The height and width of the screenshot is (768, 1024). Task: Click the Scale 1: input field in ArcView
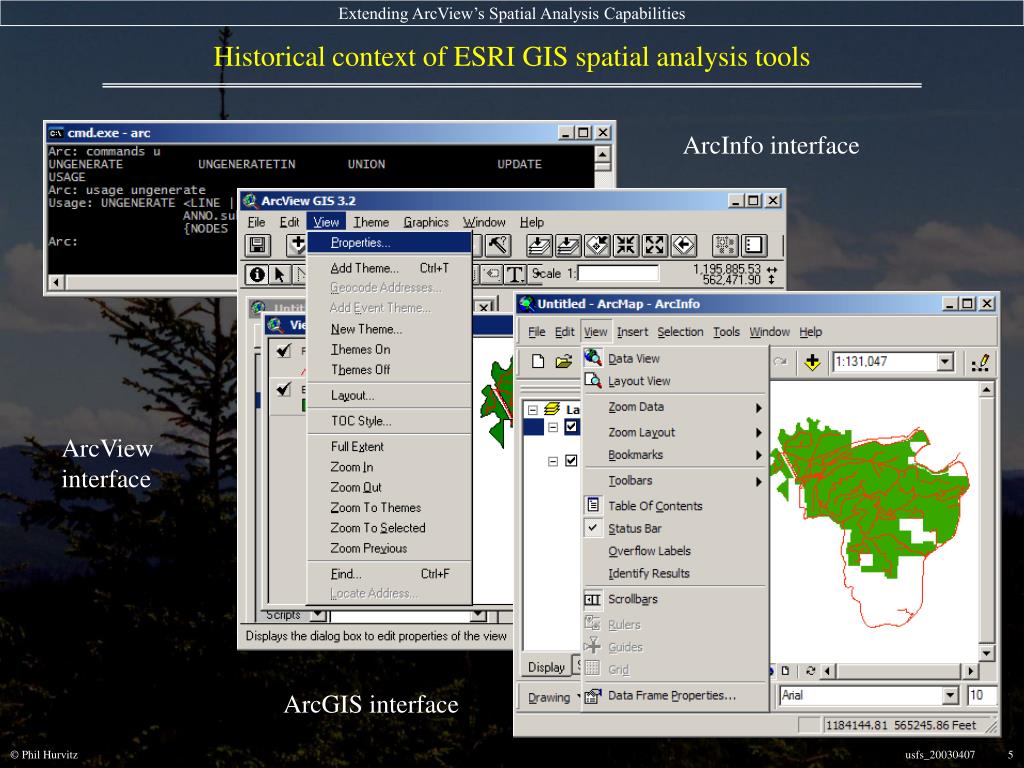coord(618,273)
